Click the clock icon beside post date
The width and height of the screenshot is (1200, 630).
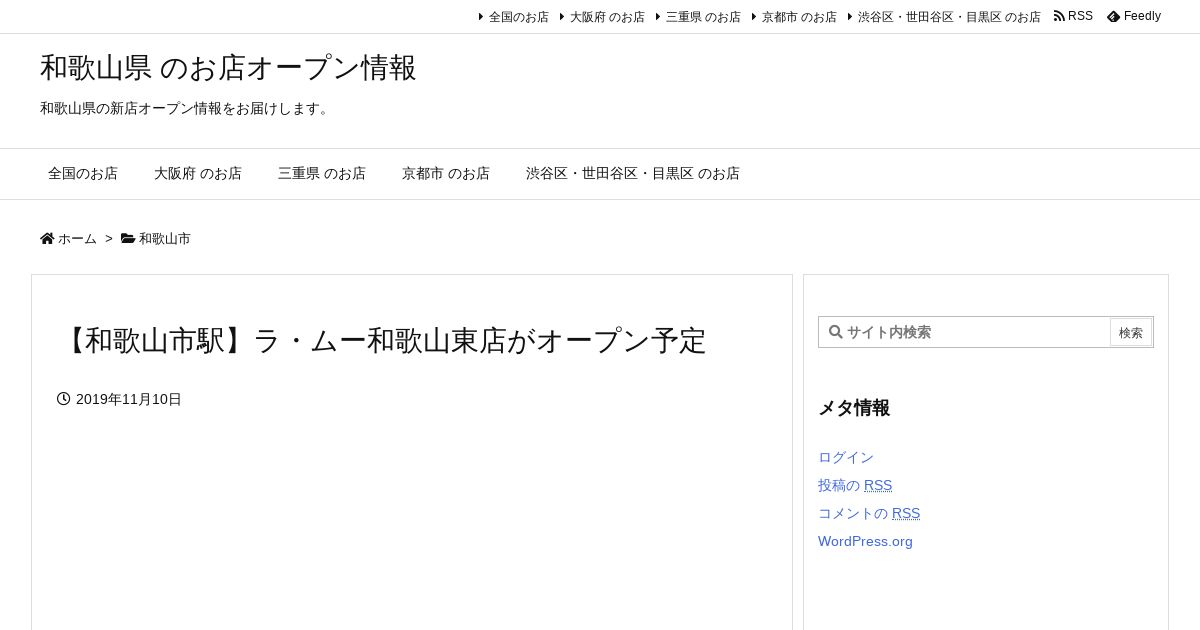(64, 399)
